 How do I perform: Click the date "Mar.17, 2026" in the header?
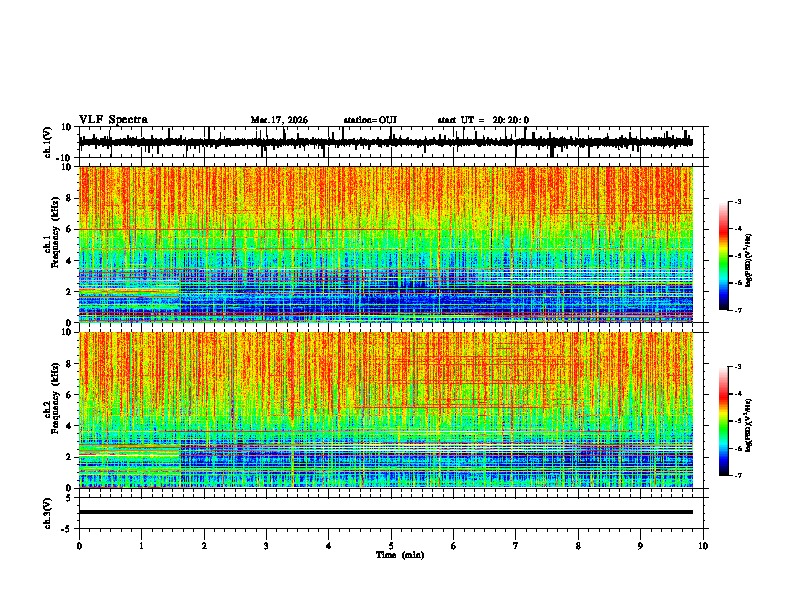point(279,120)
